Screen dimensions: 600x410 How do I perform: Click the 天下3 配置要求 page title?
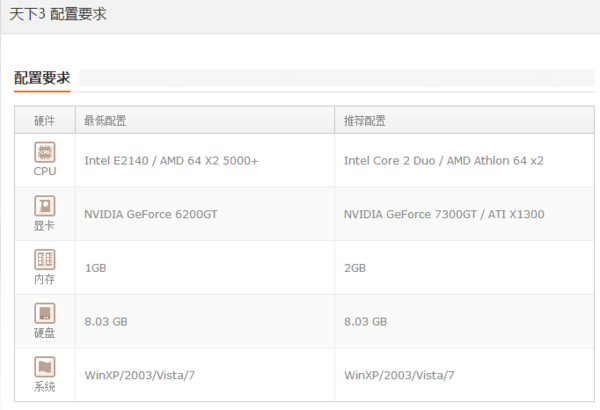(x=58, y=14)
